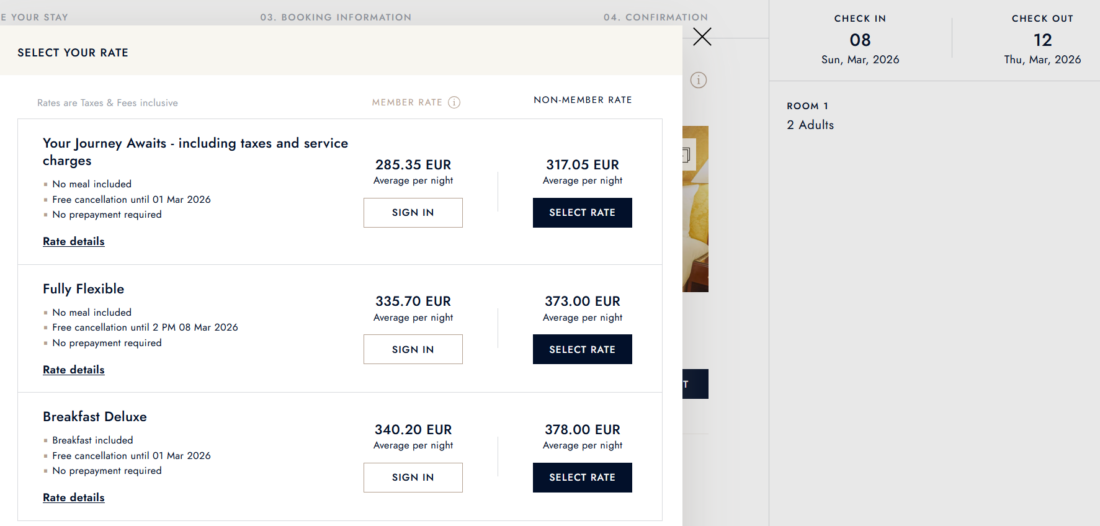Screen dimensions: 1100x526
Task: Click the Room 1 2 Adults summary
Action: [x=810, y=116]
